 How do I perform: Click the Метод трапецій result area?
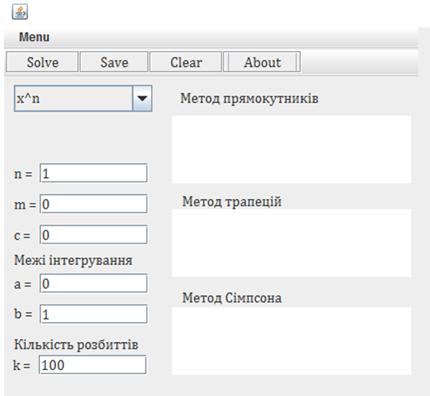[x=291, y=243]
